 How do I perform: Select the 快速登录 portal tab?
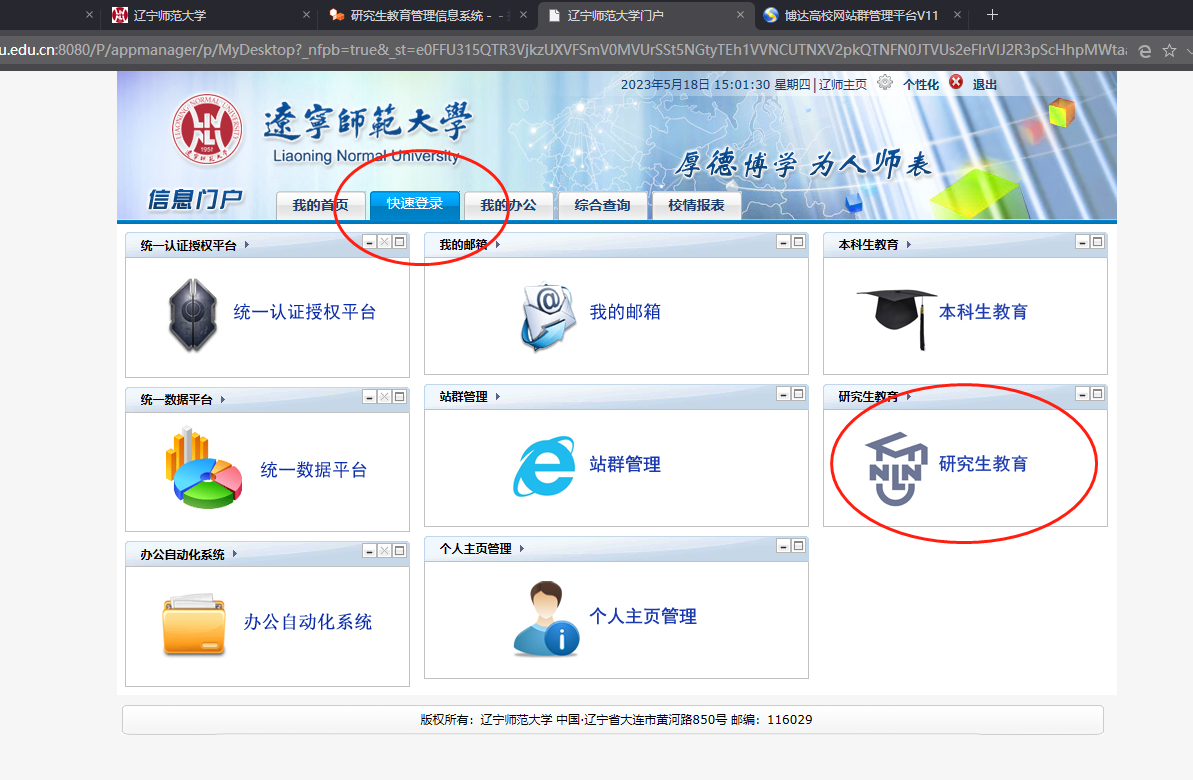pyautogui.click(x=415, y=204)
